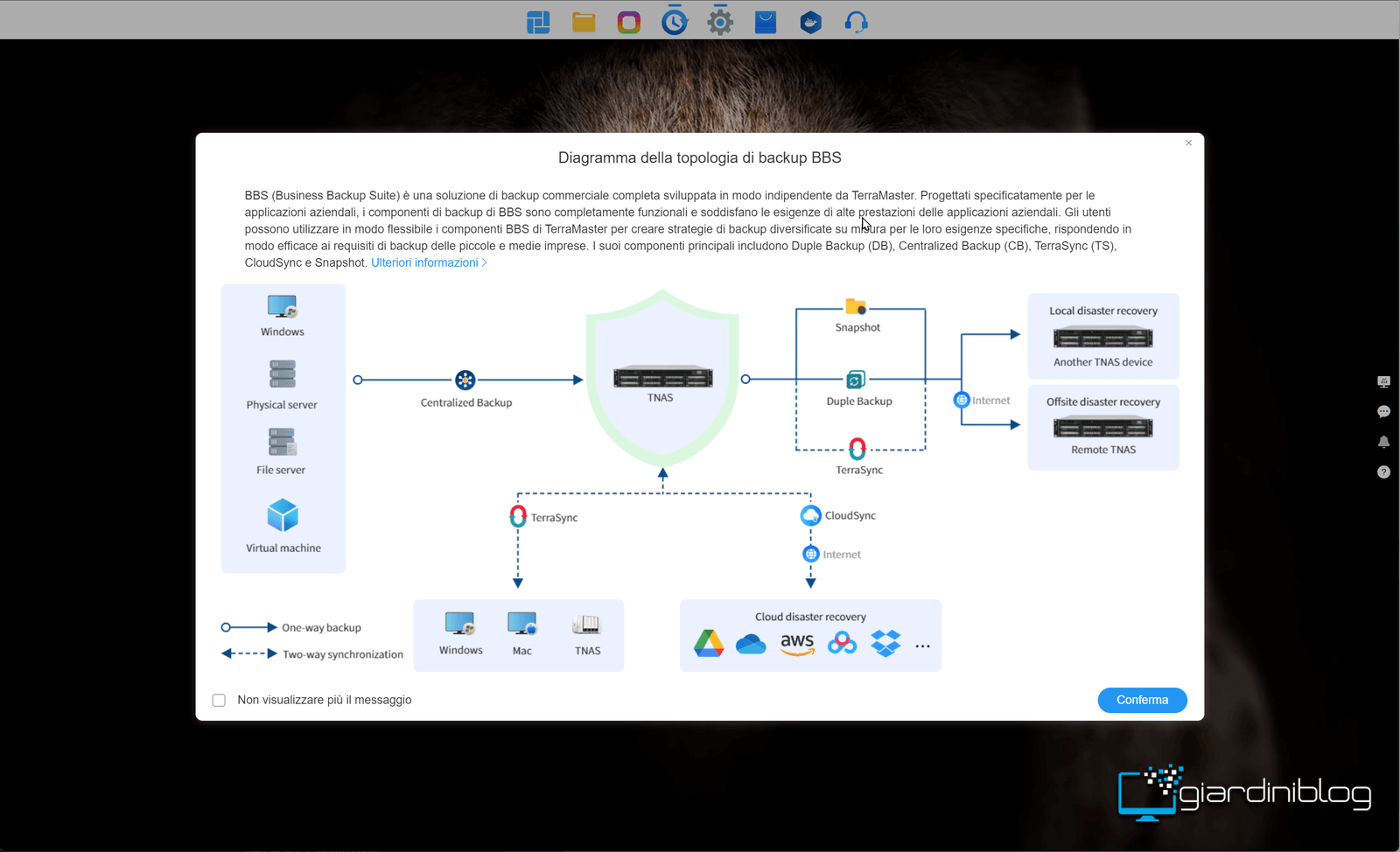1400x852 pixels.
Task: Click the 'Two-way synchronization' legend label
Action: [x=343, y=654]
